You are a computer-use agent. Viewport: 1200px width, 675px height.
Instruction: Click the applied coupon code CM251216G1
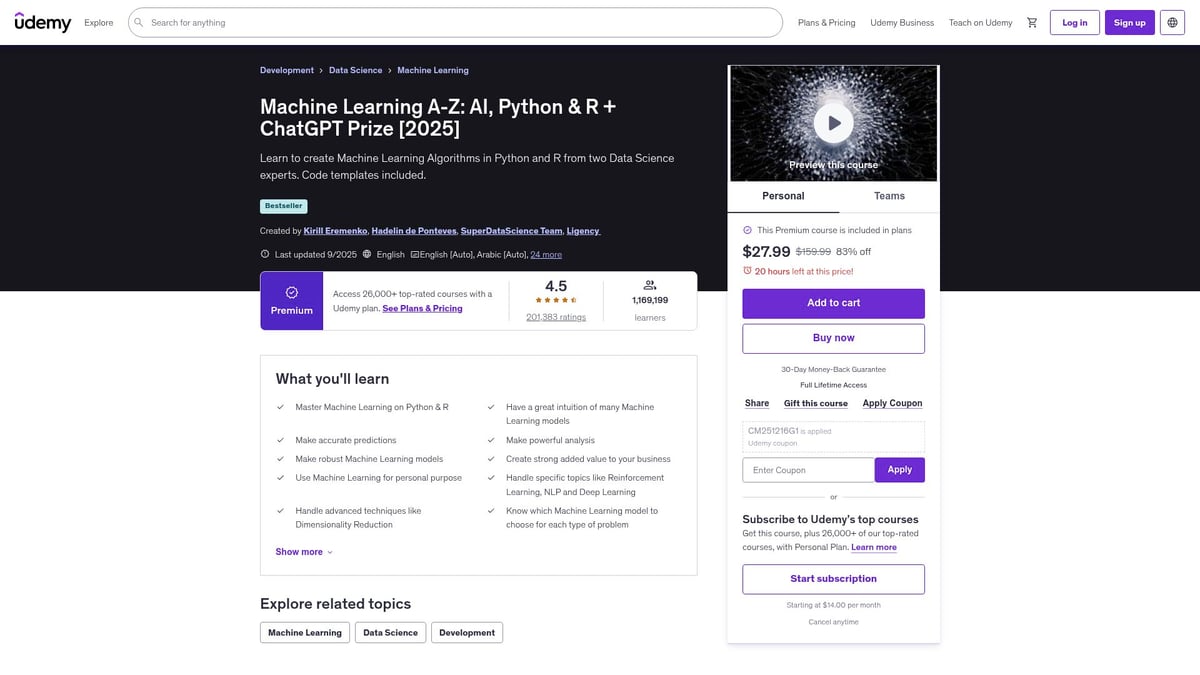tap(773, 431)
